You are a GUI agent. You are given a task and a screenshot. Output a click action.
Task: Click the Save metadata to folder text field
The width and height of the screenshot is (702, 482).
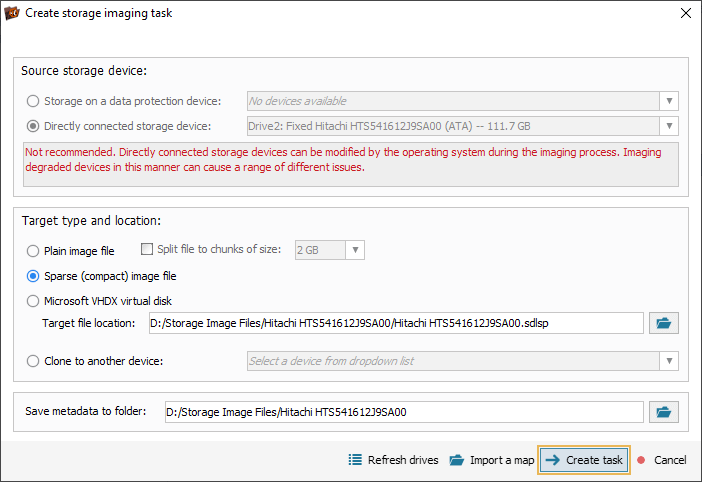[x=404, y=412]
